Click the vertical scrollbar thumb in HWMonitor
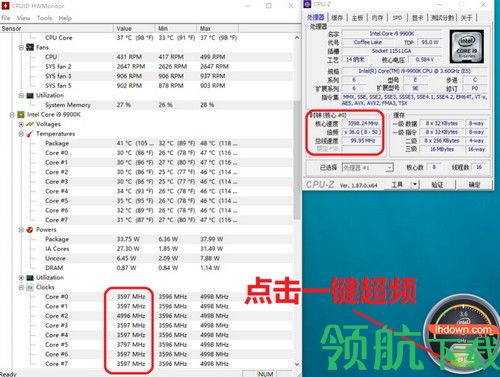The width and height of the screenshot is (500, 377). (297, 160)
